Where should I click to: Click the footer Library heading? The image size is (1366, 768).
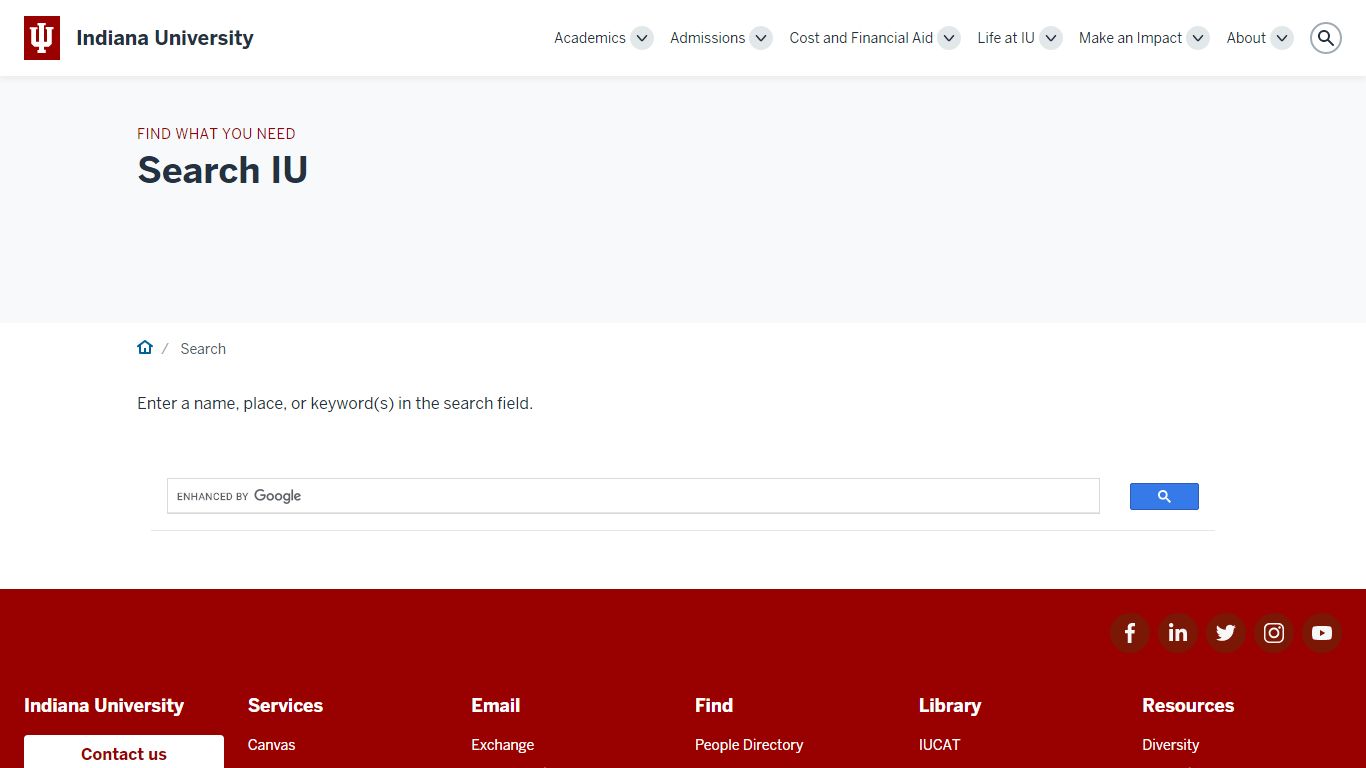coord(950,705)
